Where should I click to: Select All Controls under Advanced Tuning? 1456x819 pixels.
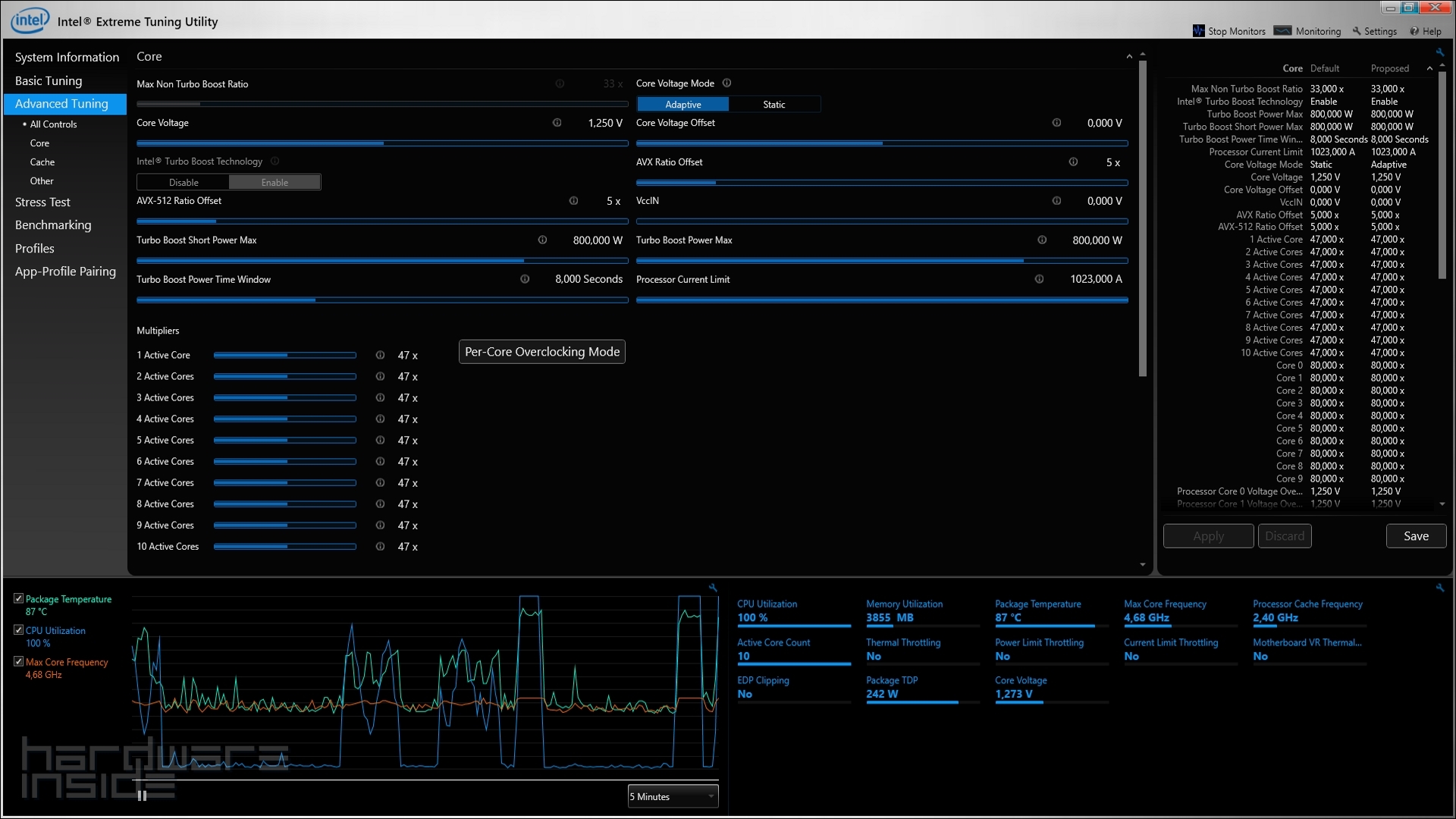tap(53, 124)
